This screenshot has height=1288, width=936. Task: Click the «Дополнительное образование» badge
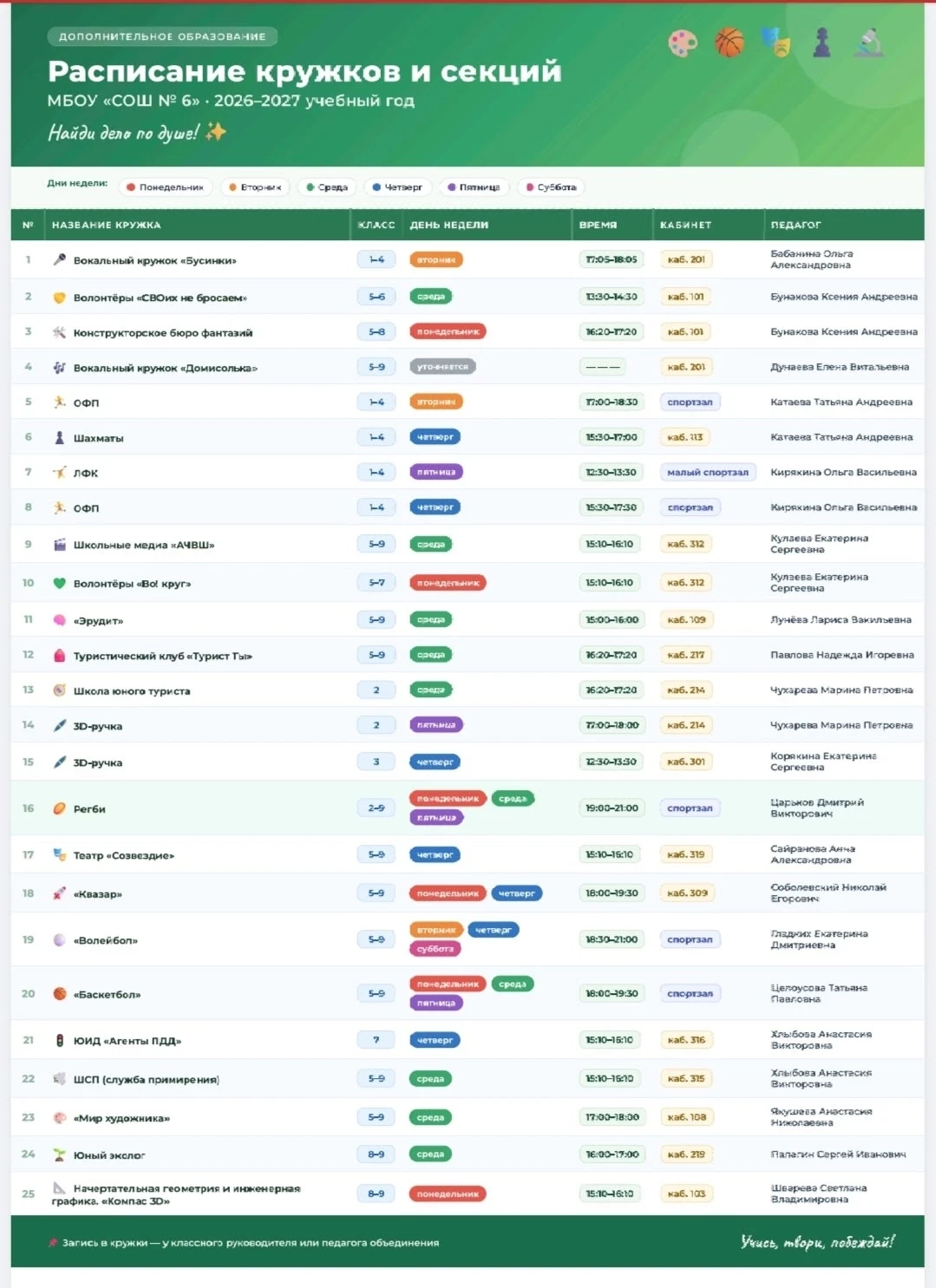pos(162,36)
